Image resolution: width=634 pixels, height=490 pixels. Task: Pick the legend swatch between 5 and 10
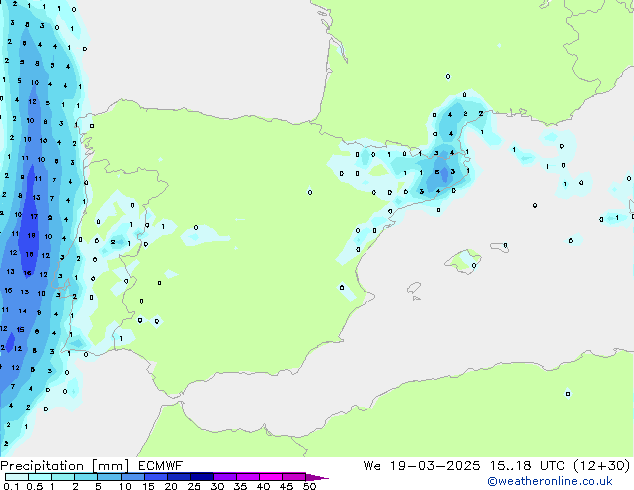[109, 477]
